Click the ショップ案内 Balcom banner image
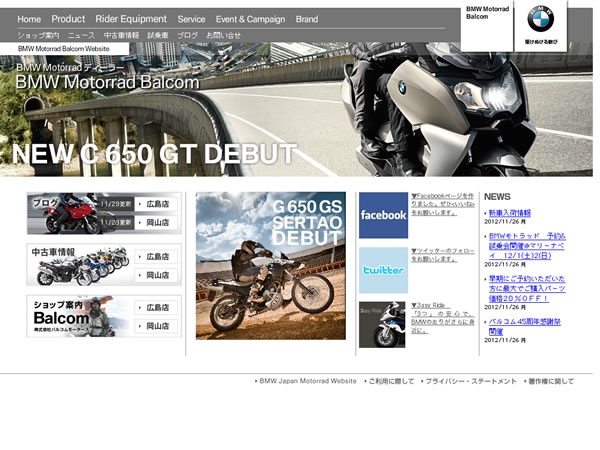600x450 pixels. 80,316
